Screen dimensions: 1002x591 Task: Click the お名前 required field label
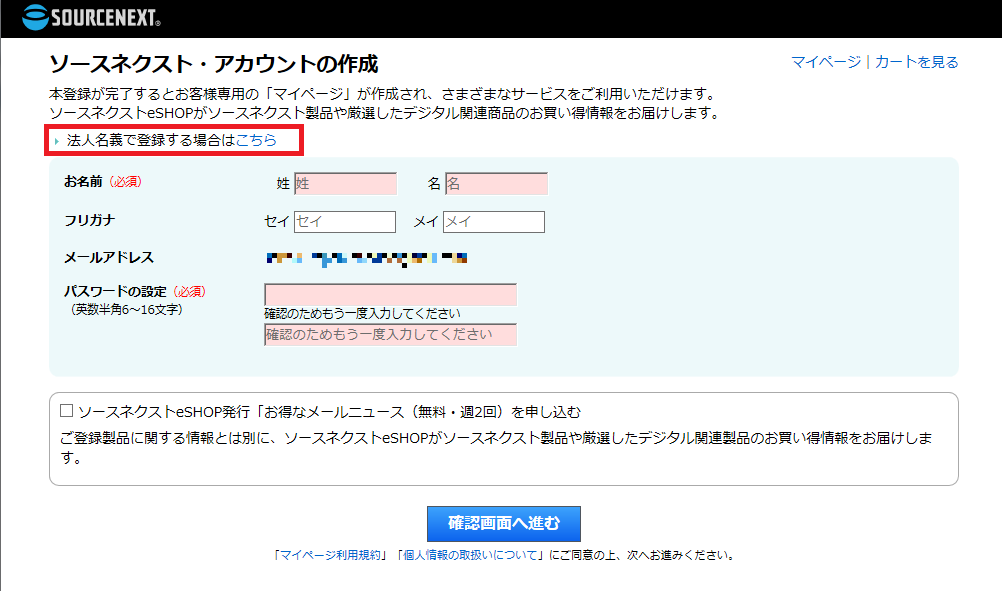point(83,181)
